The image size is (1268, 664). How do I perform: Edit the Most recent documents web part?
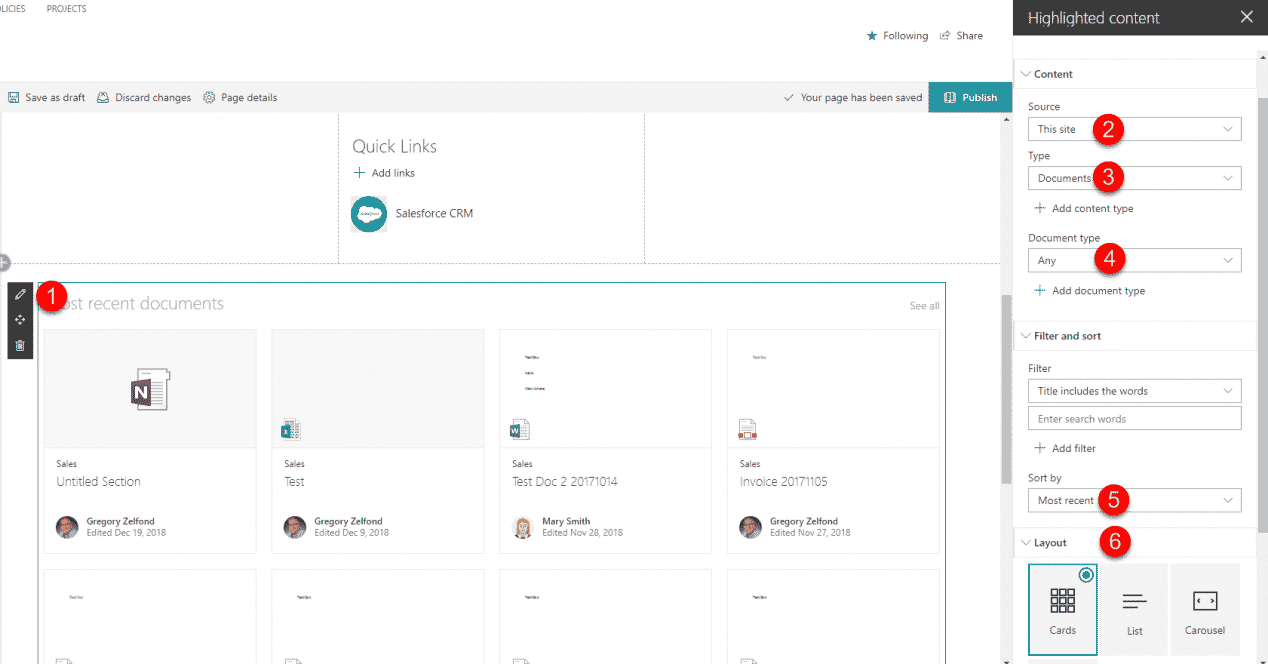tap(19, 293)
